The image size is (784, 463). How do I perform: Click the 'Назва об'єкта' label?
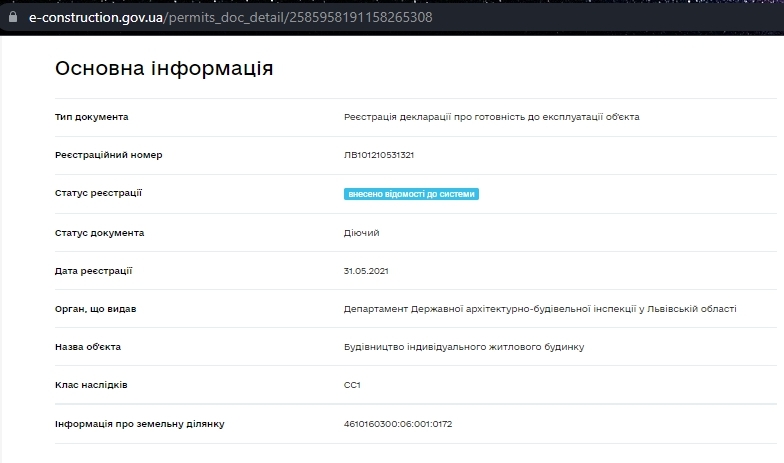(x=88, y=347)
